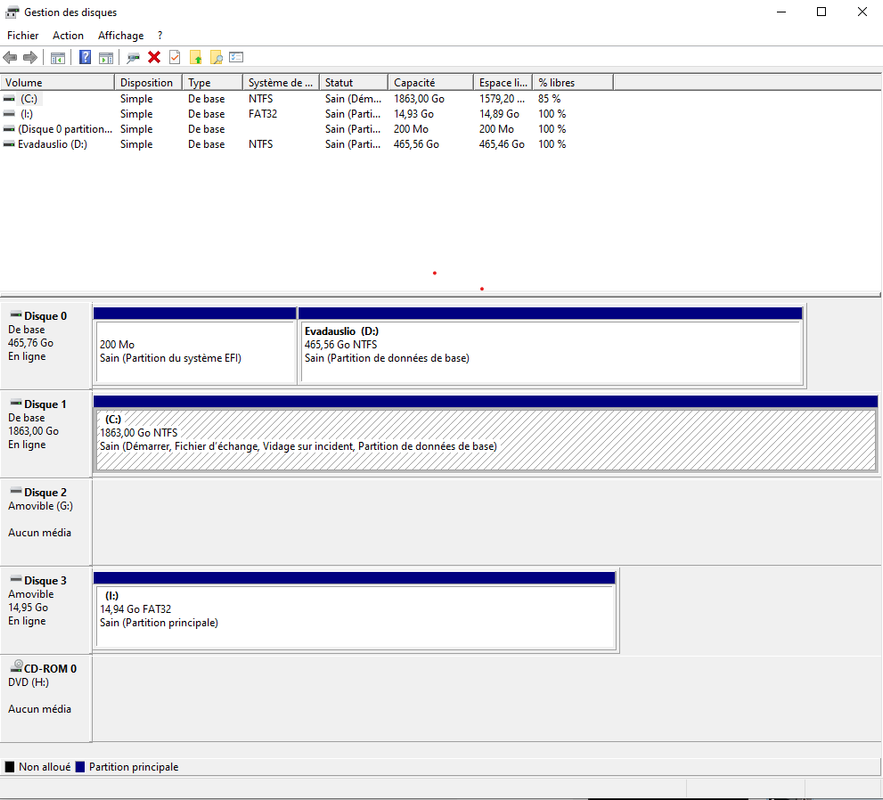Select the (C:) volume row
The image size is (883, 800).
pyautogui.click(x=307, y=99)
